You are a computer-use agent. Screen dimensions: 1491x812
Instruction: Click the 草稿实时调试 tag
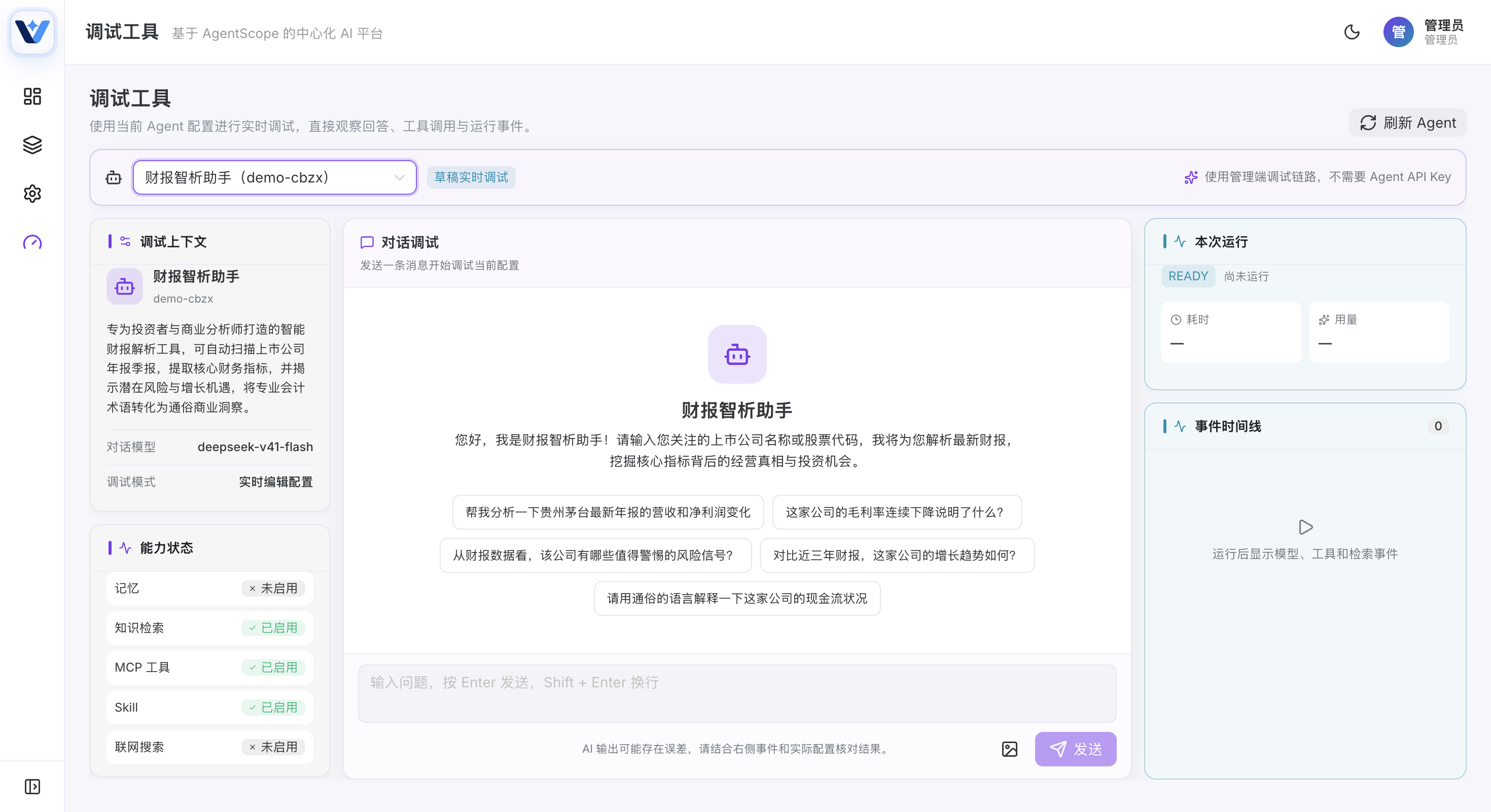tap(471, 177)
